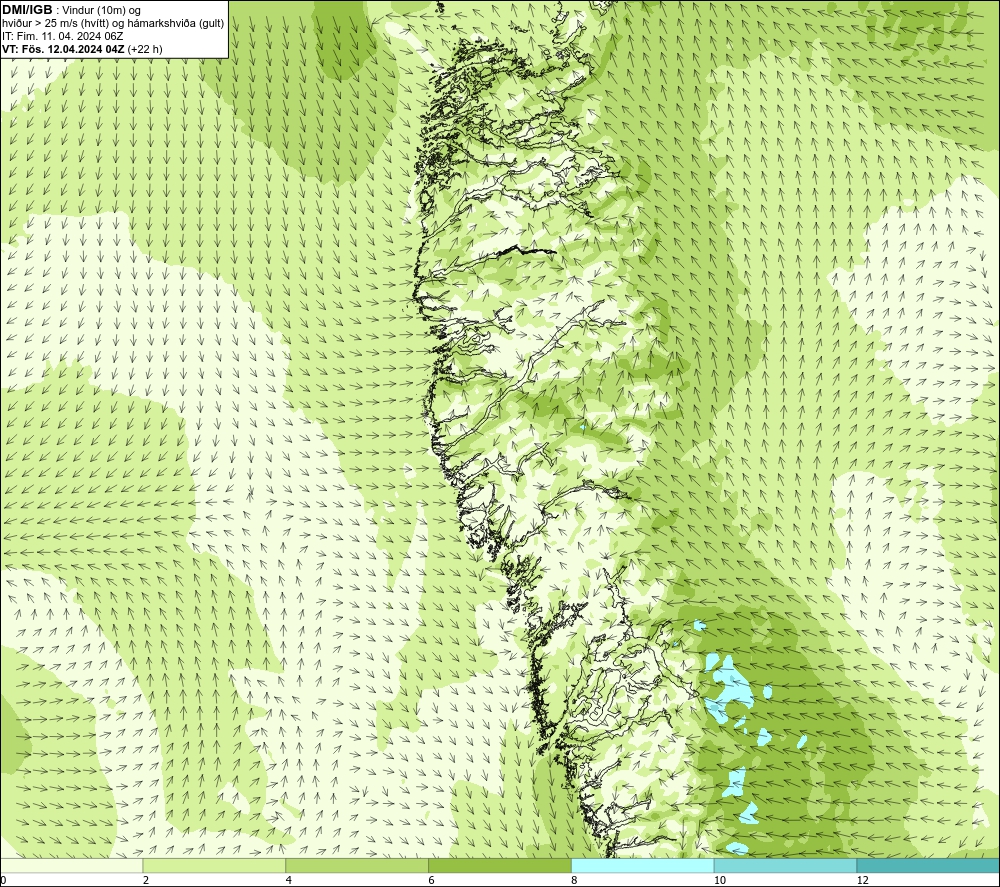This screenshot has height=887, width=1000.
Task: Click the legend scale label "10"
Action: point(720,881)
